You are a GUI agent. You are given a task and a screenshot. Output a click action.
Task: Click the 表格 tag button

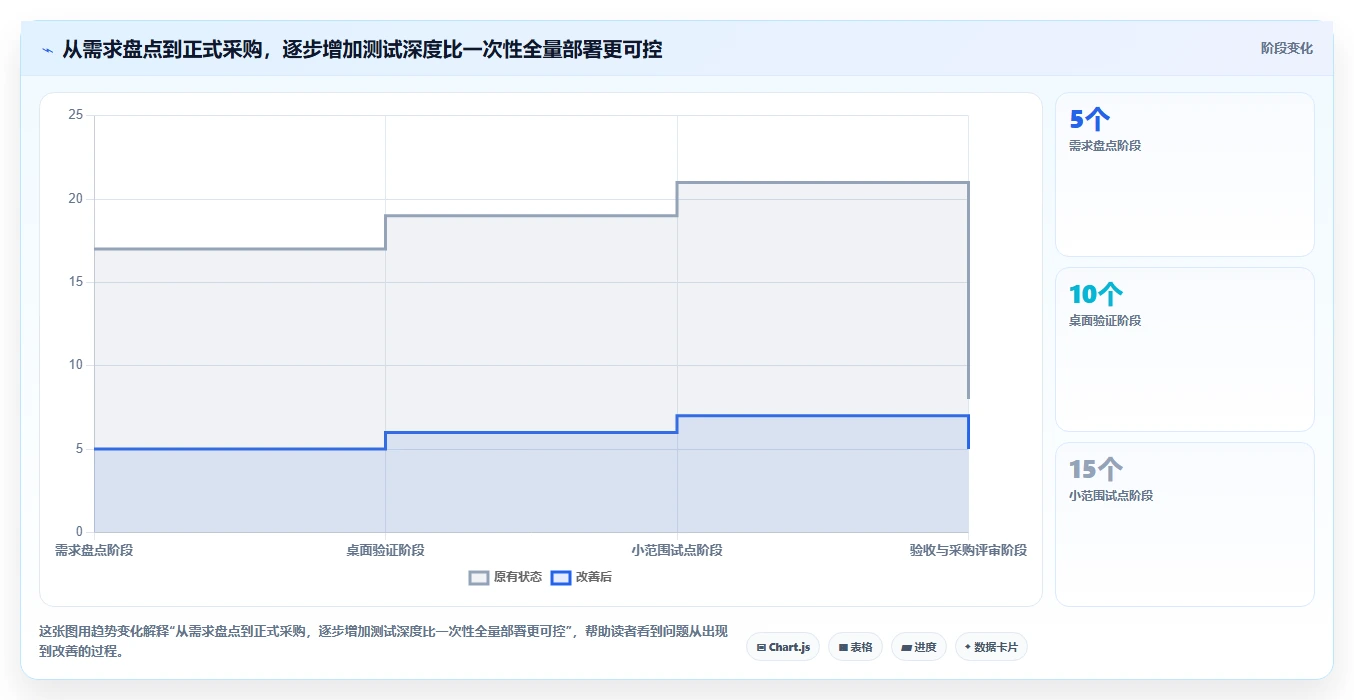pyautogui.click(x=855, y=647)
